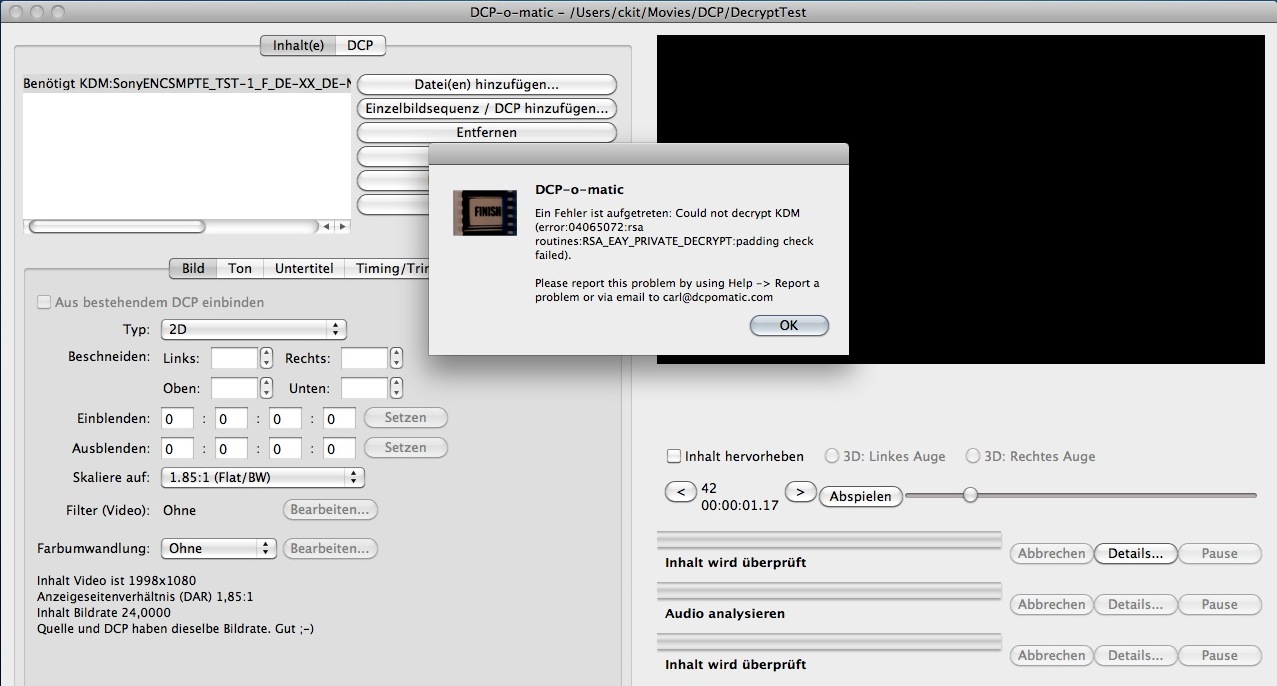
Task: Click the Unten crop stepper
Action: click(x=397, y=388)
